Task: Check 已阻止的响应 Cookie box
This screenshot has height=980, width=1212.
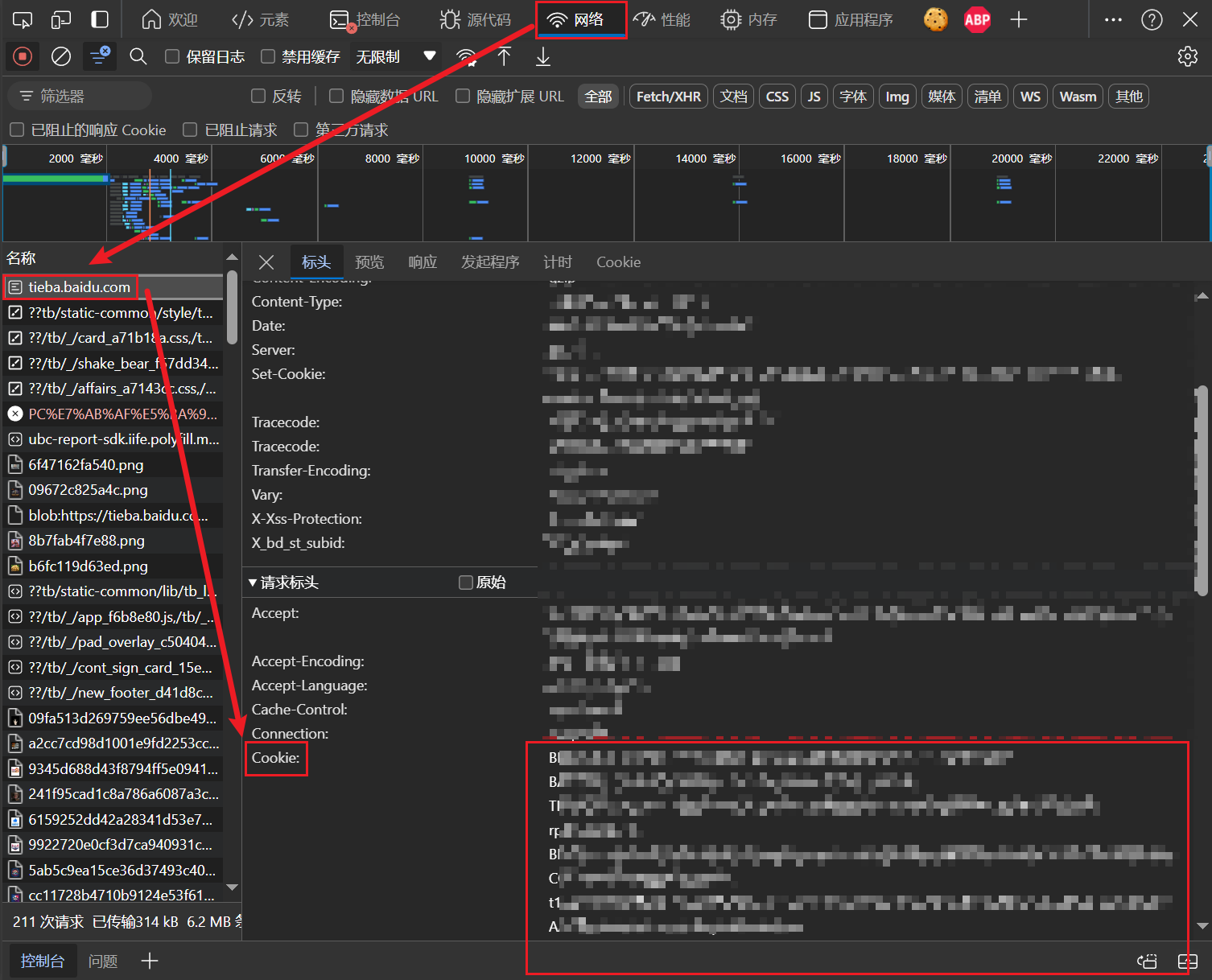Action: [16, 130]
